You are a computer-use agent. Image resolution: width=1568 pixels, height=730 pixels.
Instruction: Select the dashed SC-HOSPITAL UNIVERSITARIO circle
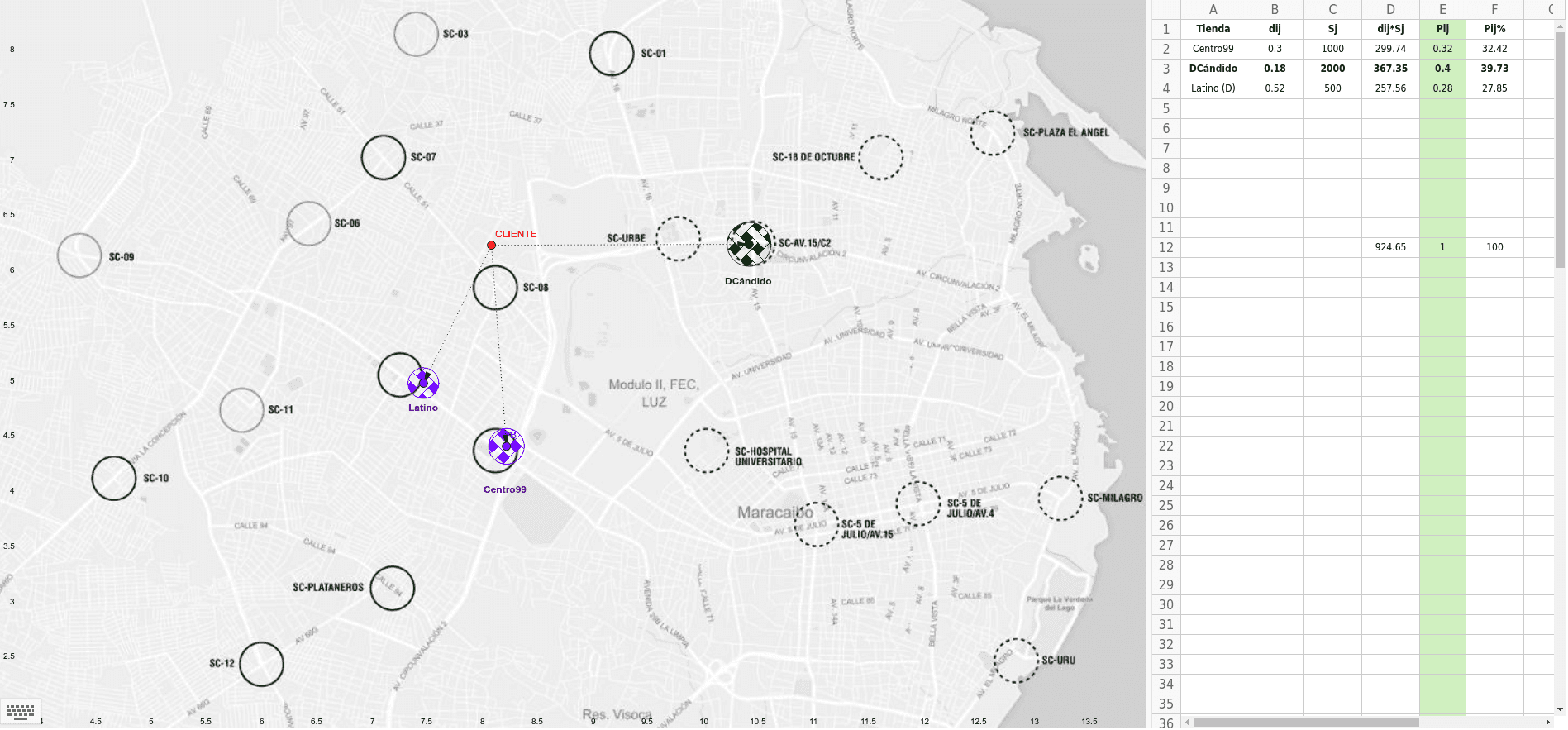pos(707,451)
